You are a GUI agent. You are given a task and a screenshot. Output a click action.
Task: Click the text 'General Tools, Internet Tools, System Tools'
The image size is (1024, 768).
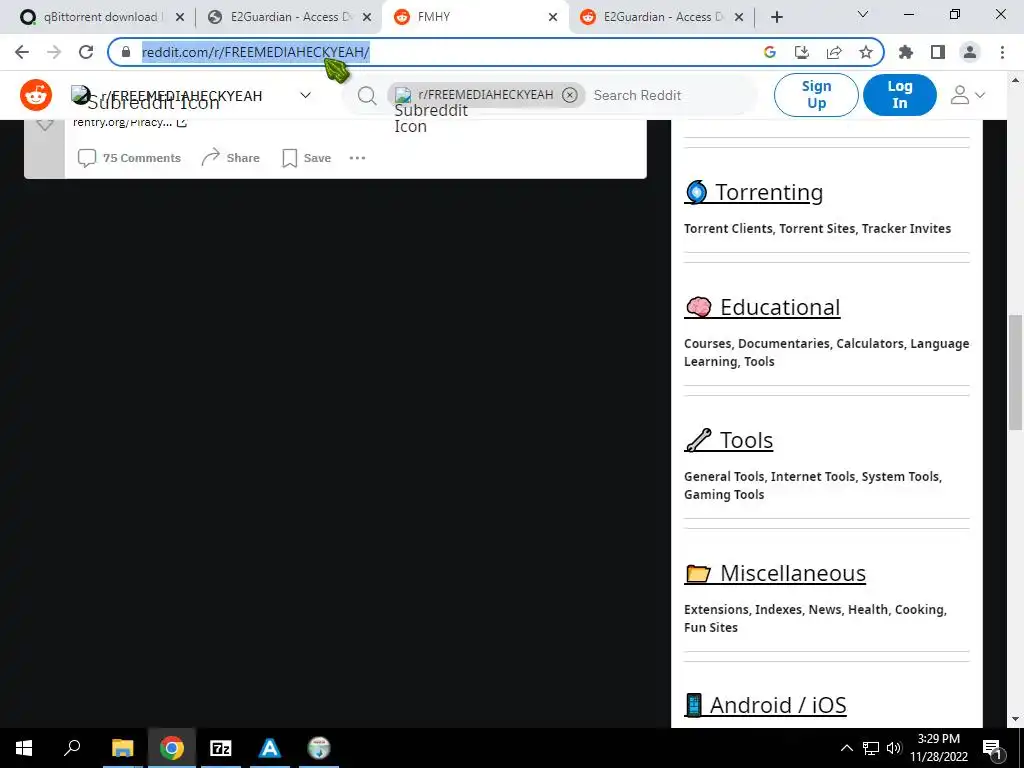tap(812, 477)
